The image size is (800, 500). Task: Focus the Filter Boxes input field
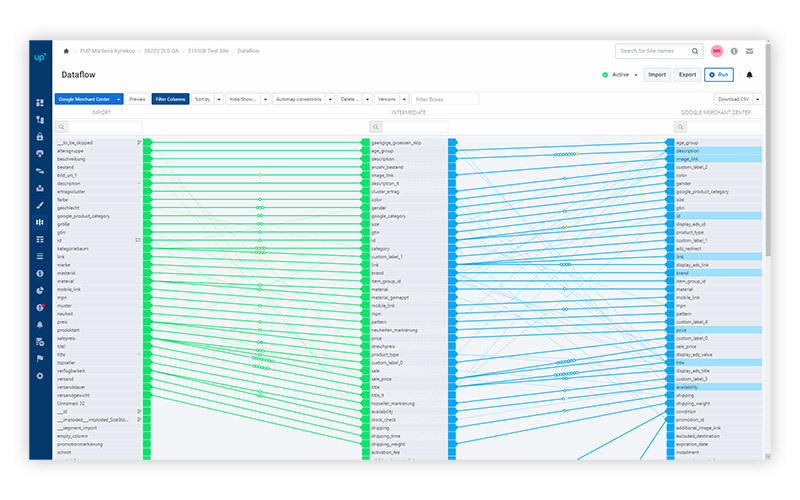click(x=445, y=99)
